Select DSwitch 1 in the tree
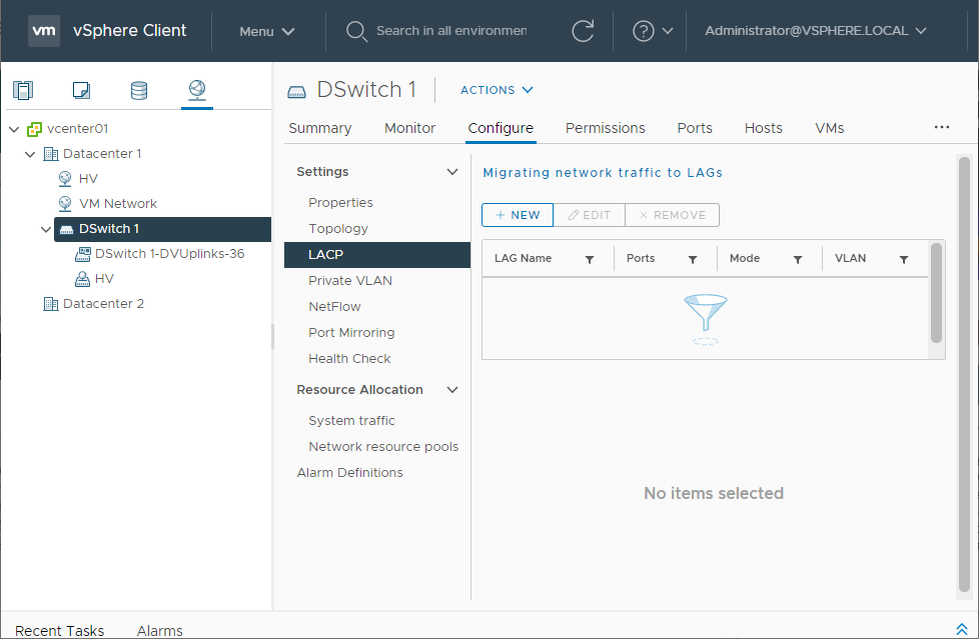Screen dimensions: 979x639 coord(162,229)
